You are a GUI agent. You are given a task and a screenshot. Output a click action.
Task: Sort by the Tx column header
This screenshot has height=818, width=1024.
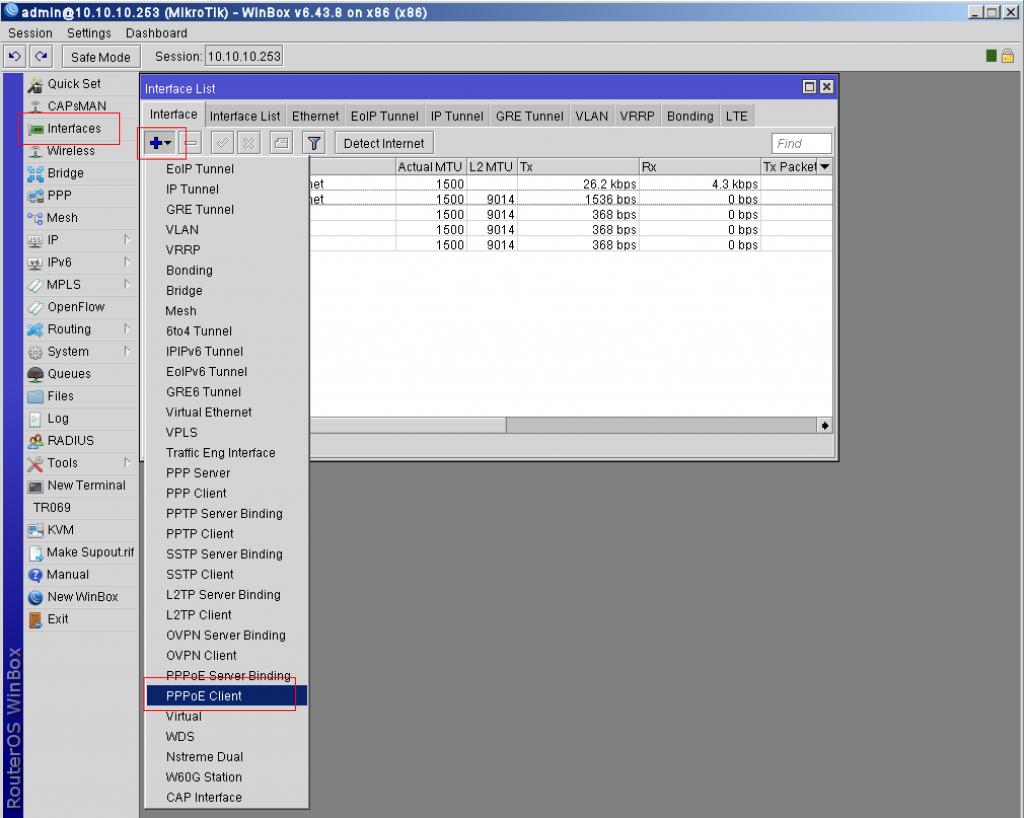578,167
